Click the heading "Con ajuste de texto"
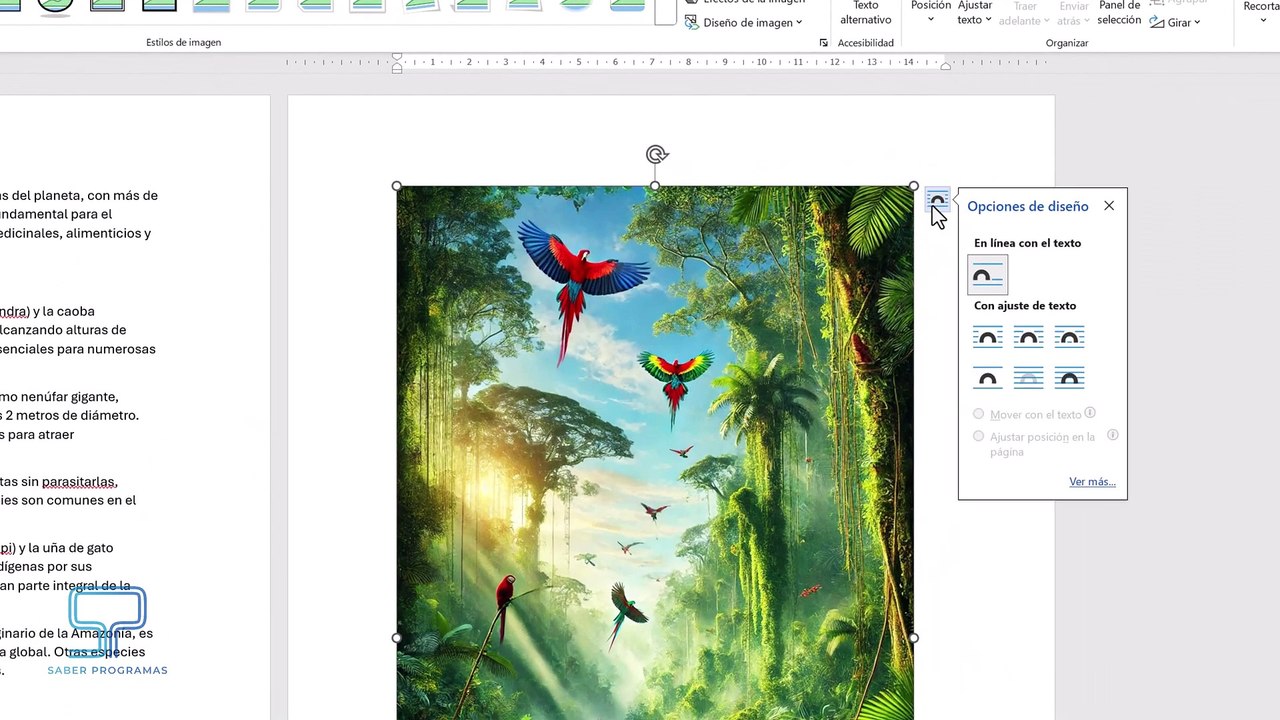Viewport: 1280px width, 720px height. 1025,306
